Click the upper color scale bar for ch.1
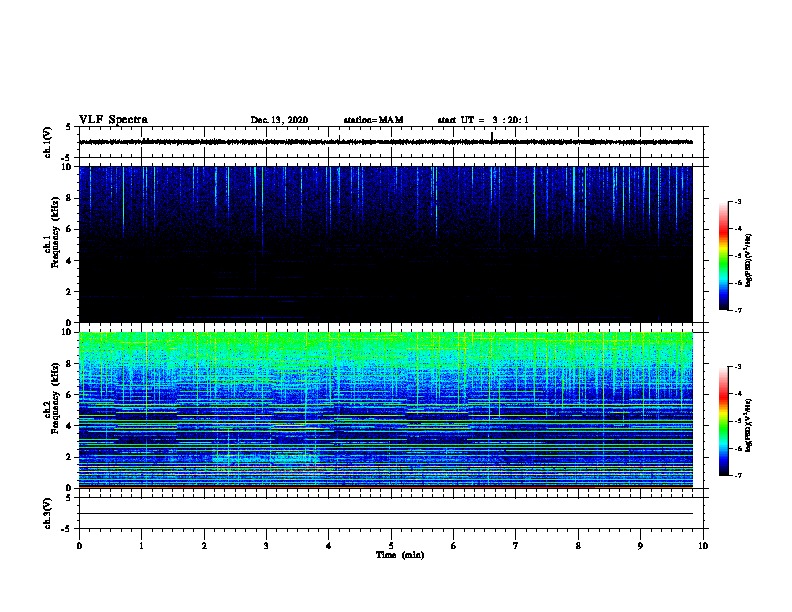This screenshot has width=792, height=612. pos(724,256)
